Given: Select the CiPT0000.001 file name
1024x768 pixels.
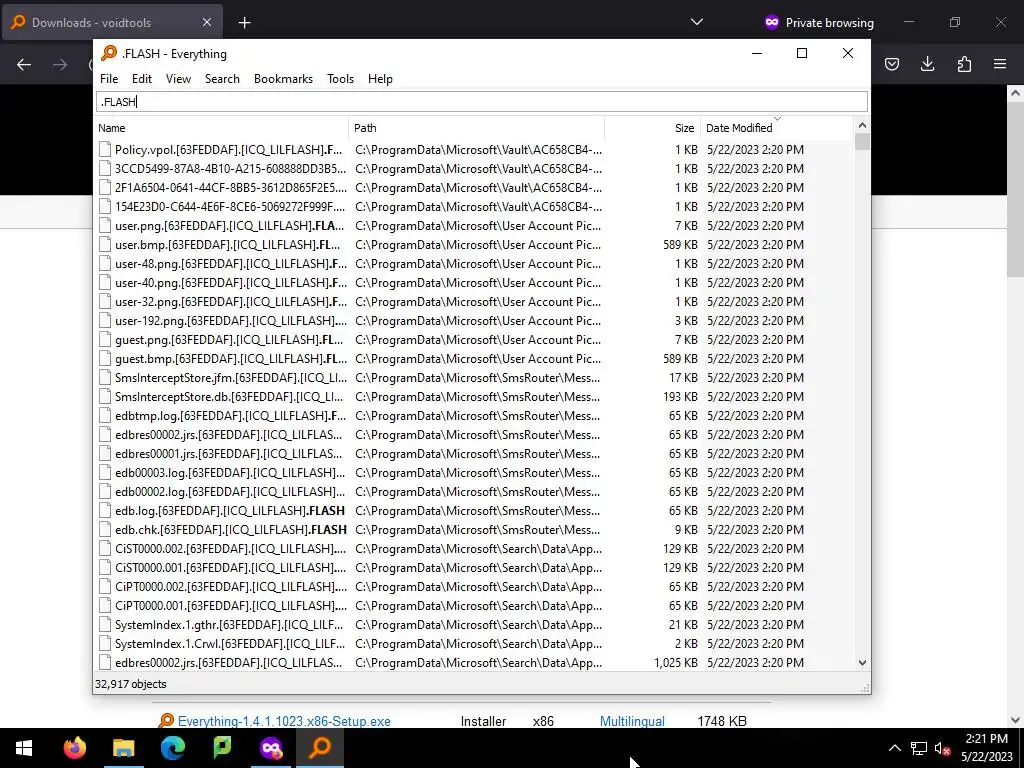Looking at the screenshot, I should (231, 605).
